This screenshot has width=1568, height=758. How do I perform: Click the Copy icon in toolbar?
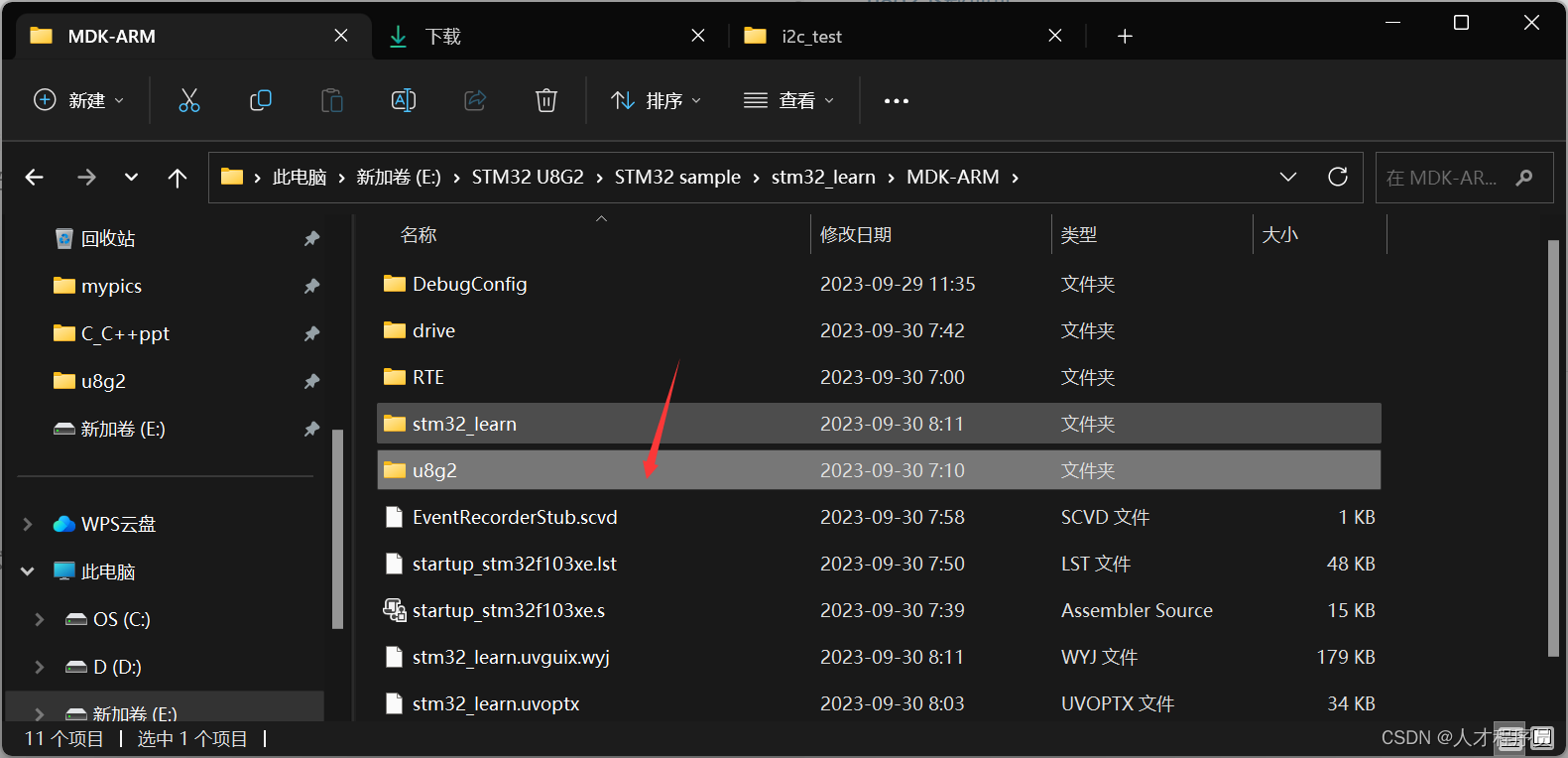[261, 100]
